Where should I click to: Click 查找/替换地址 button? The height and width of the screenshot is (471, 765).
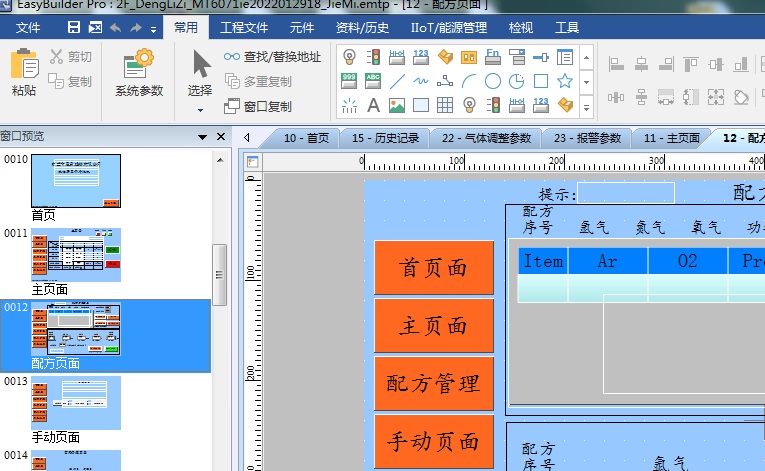tap(272, 57)
